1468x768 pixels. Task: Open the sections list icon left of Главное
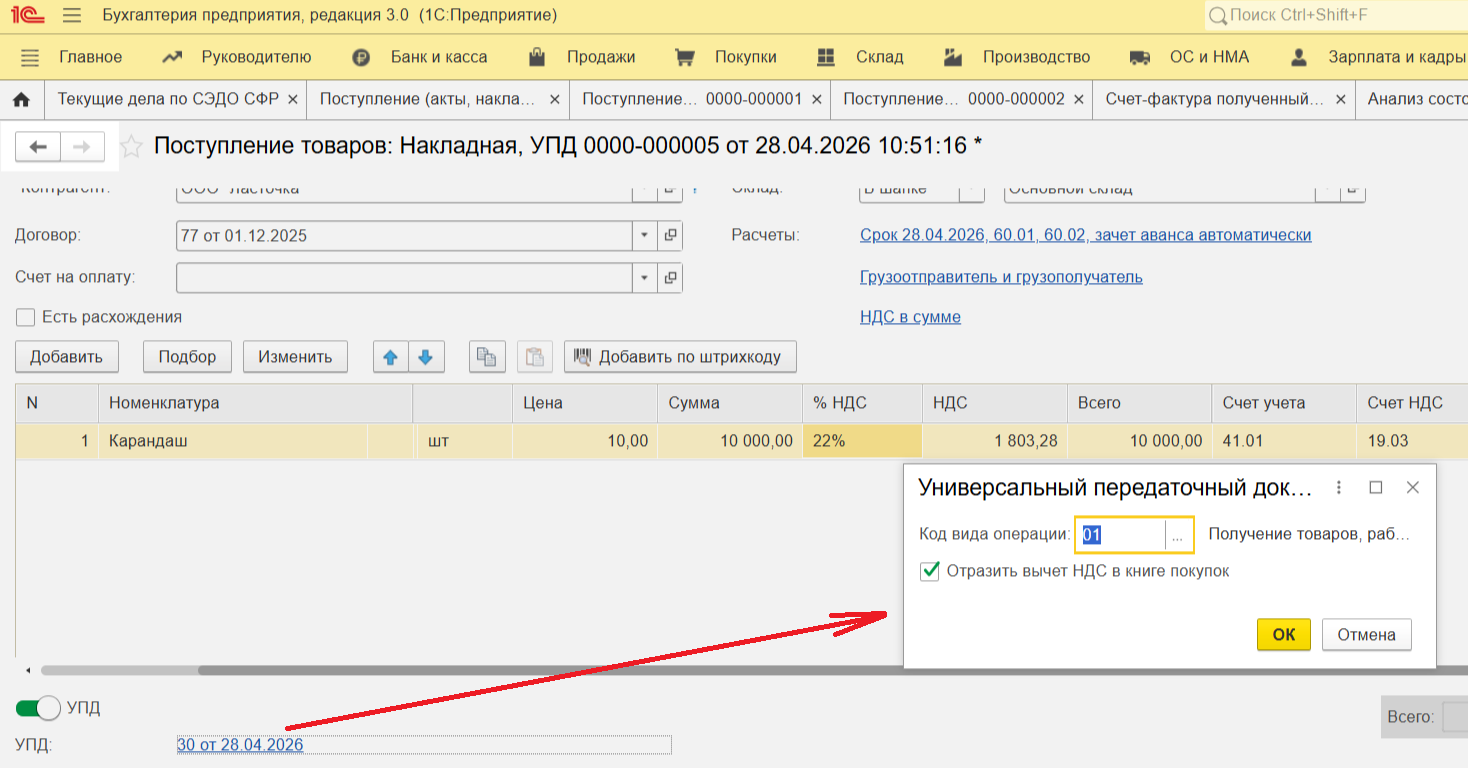[30, 57]
